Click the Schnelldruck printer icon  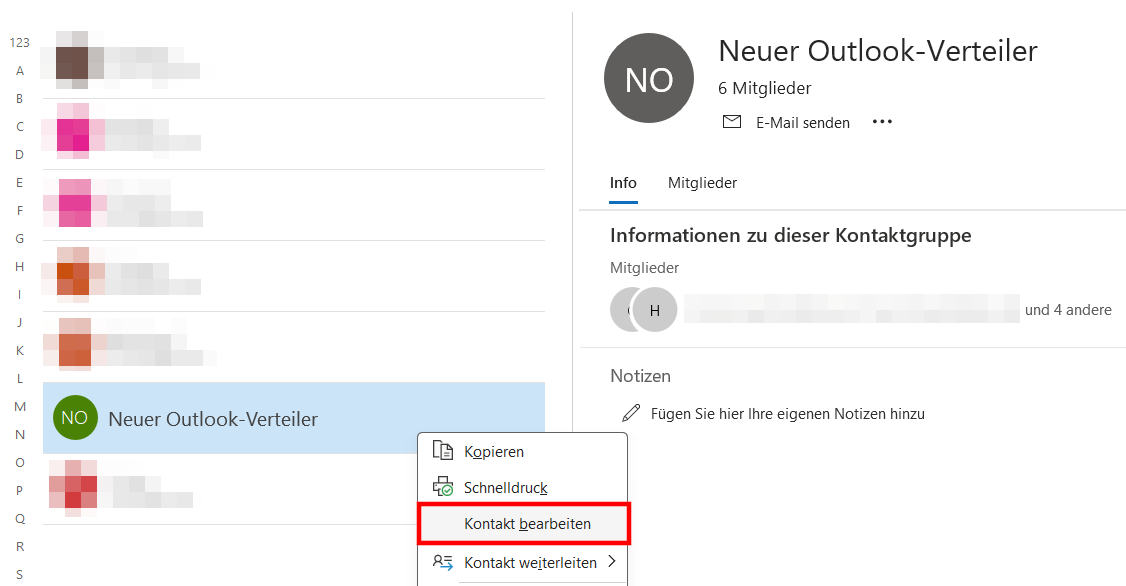[x=442, y=487]
